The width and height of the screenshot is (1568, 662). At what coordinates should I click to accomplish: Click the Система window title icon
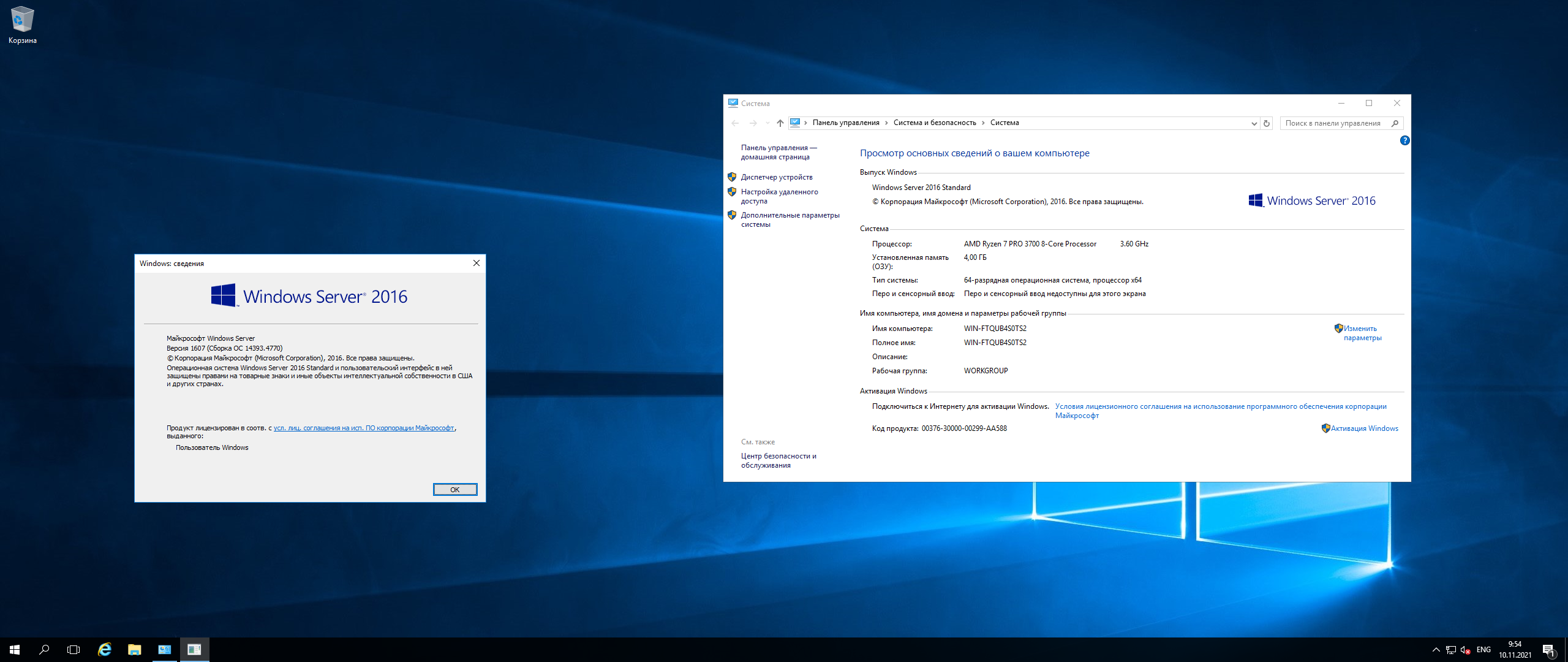733,103
